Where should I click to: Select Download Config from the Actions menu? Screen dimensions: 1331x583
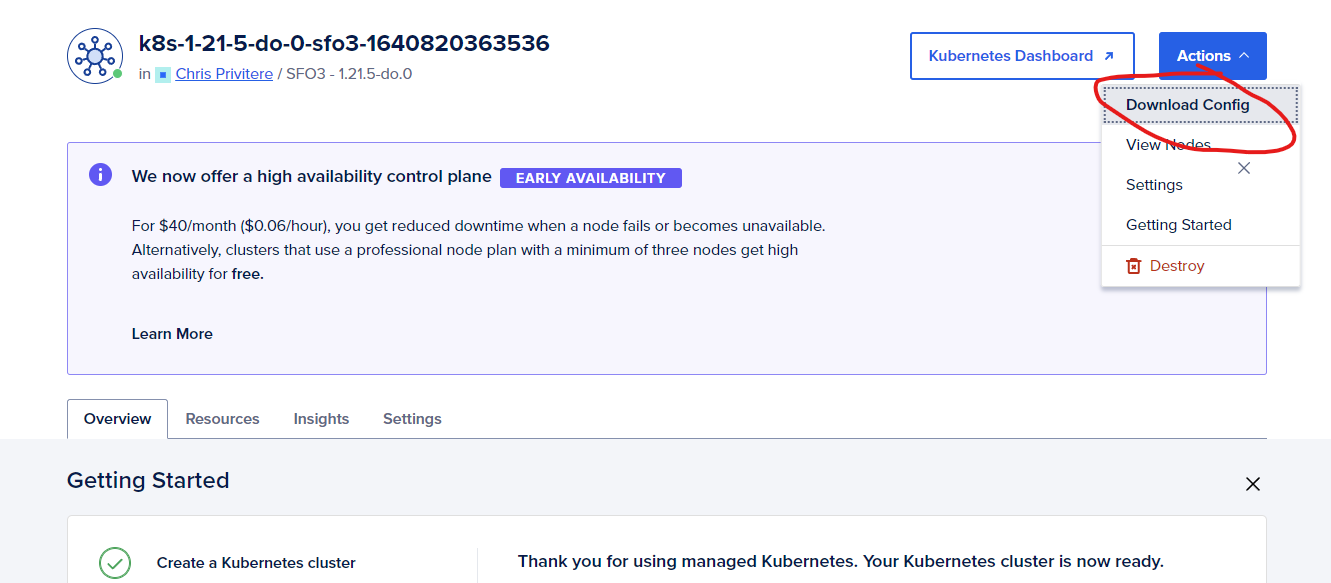[x=1187, y=105]
